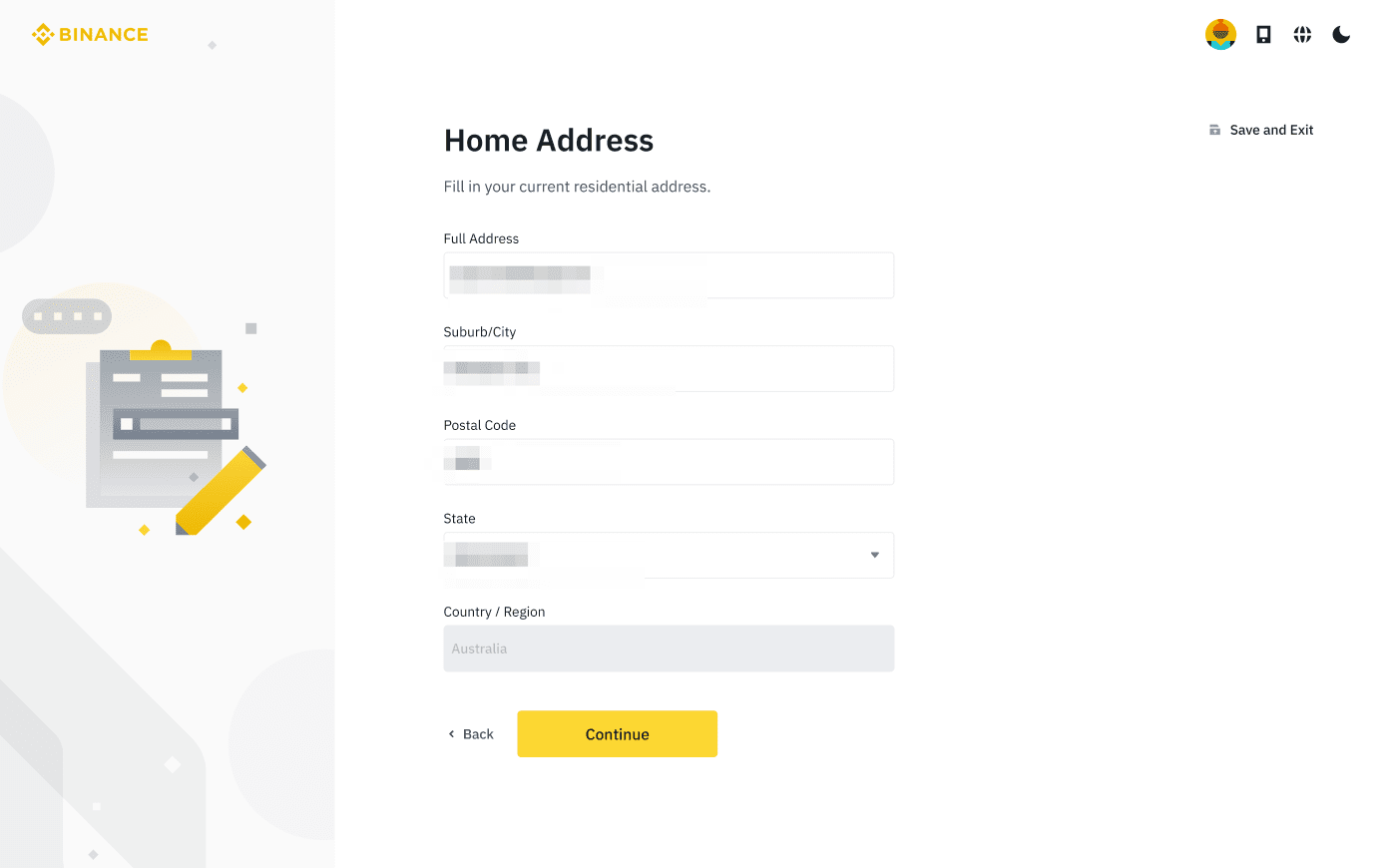The width and height of the screenshot is (1391, 868).
Task: Toggle dark mode with the moon icon
Action: tap(1341, 35)
